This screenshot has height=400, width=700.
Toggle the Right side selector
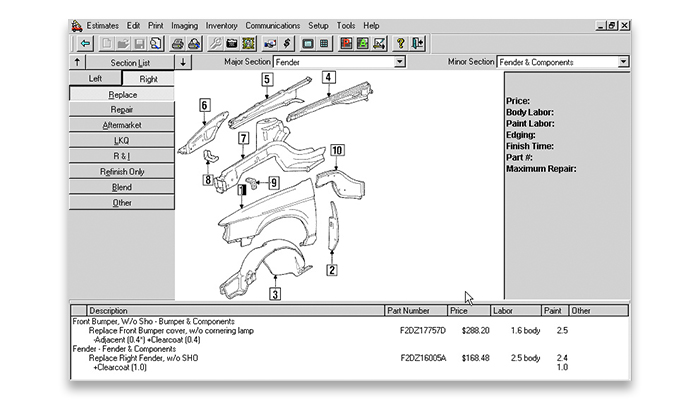click(x=149, y=78)
